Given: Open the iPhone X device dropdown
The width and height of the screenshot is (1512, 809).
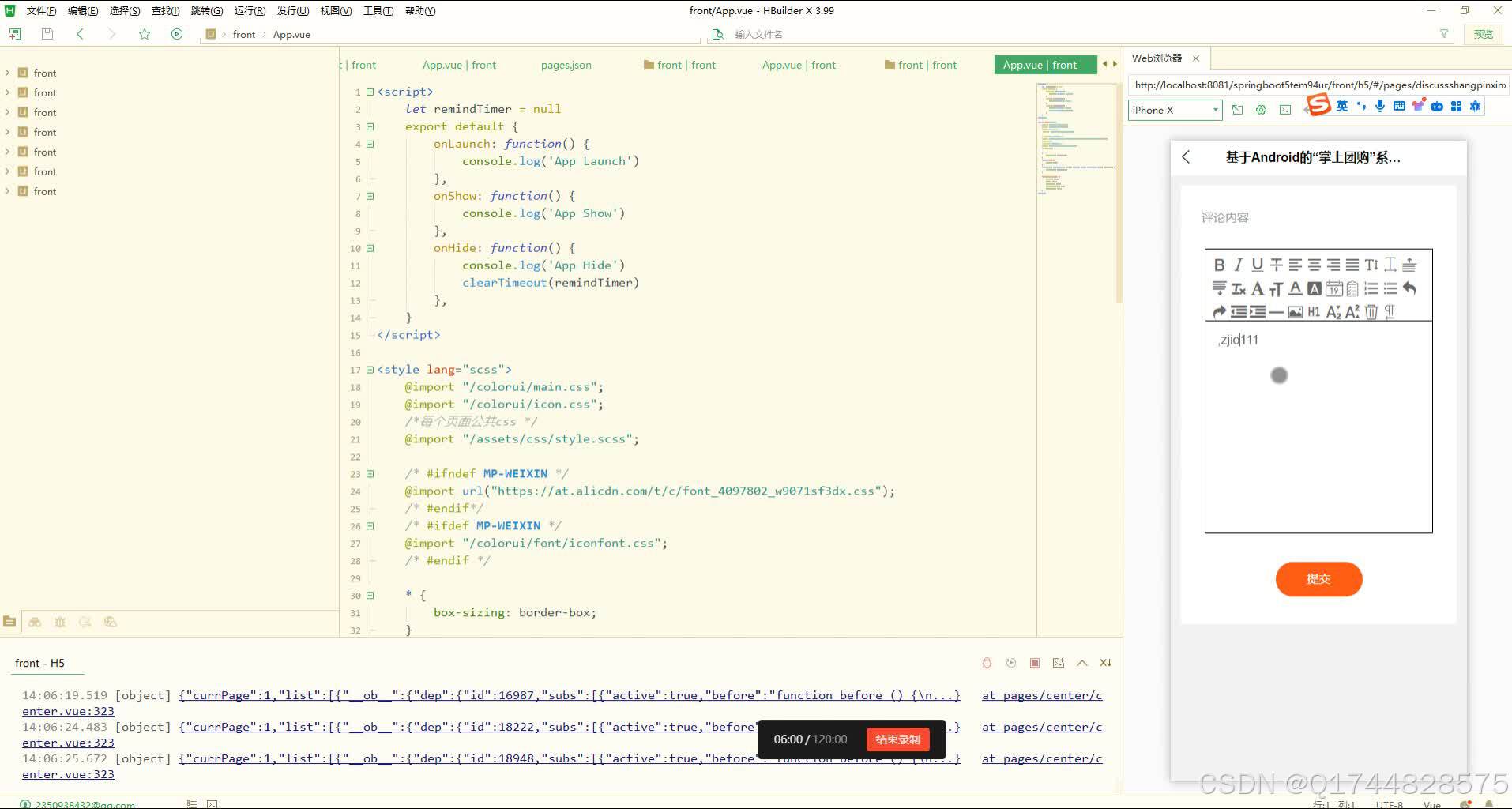Looking at the screenshot, I should coord(1175,110).
